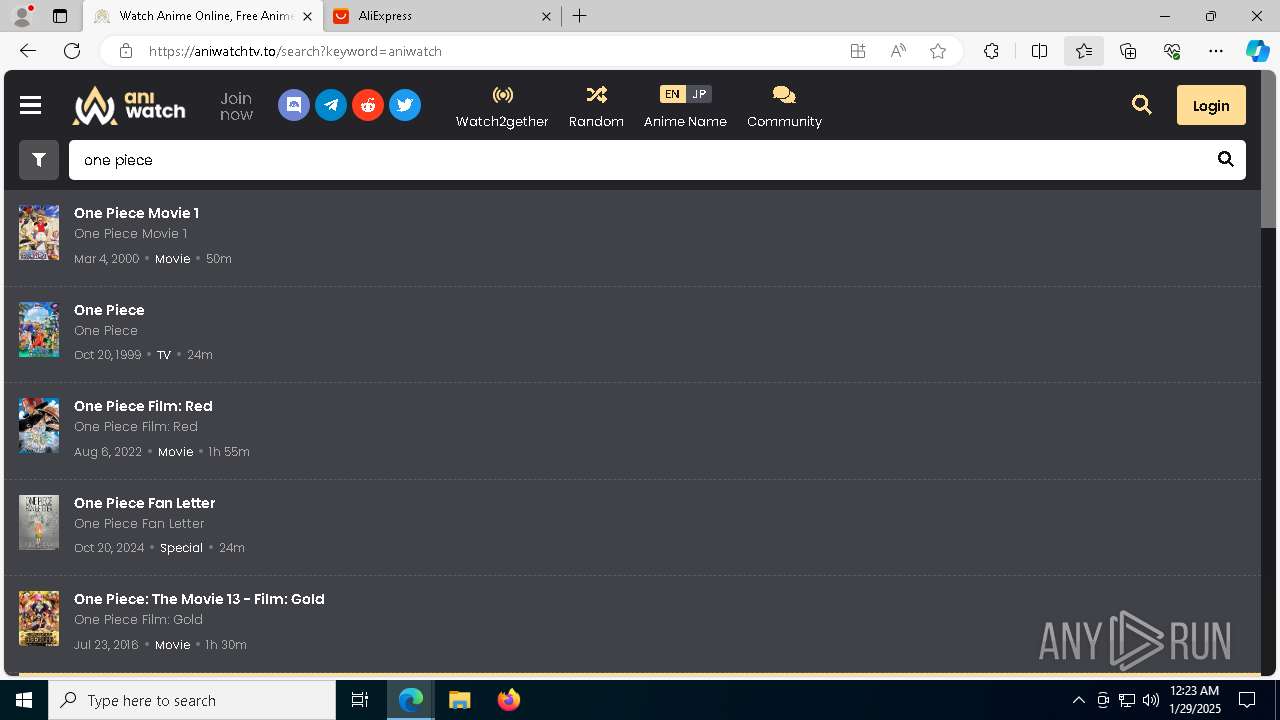This screenshot has width=1280, height=720.
Task: Click the Film: Gold poster thumbnail
Action: tap(39, 618)
